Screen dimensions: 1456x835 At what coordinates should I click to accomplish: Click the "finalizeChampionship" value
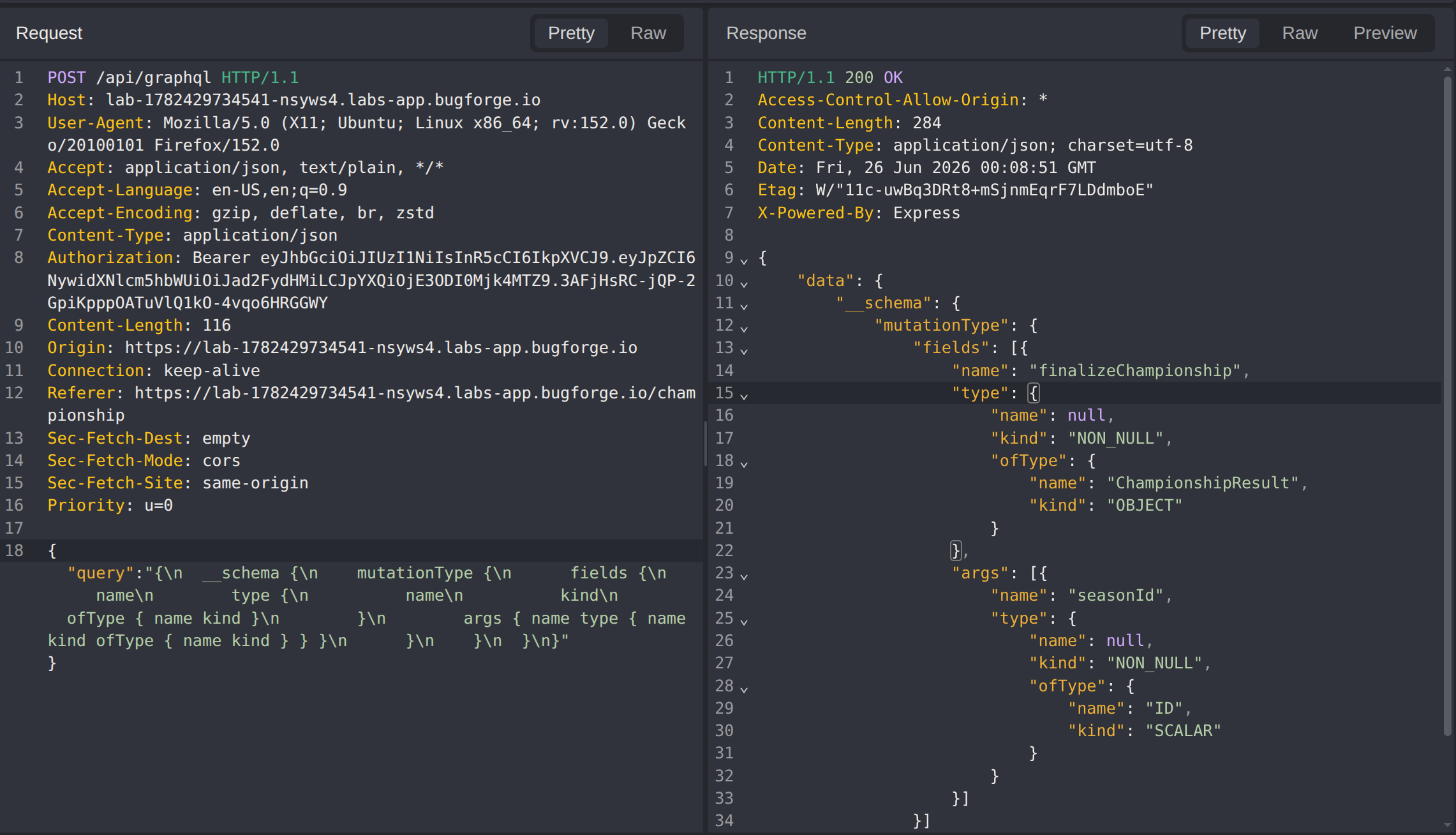1135,371
